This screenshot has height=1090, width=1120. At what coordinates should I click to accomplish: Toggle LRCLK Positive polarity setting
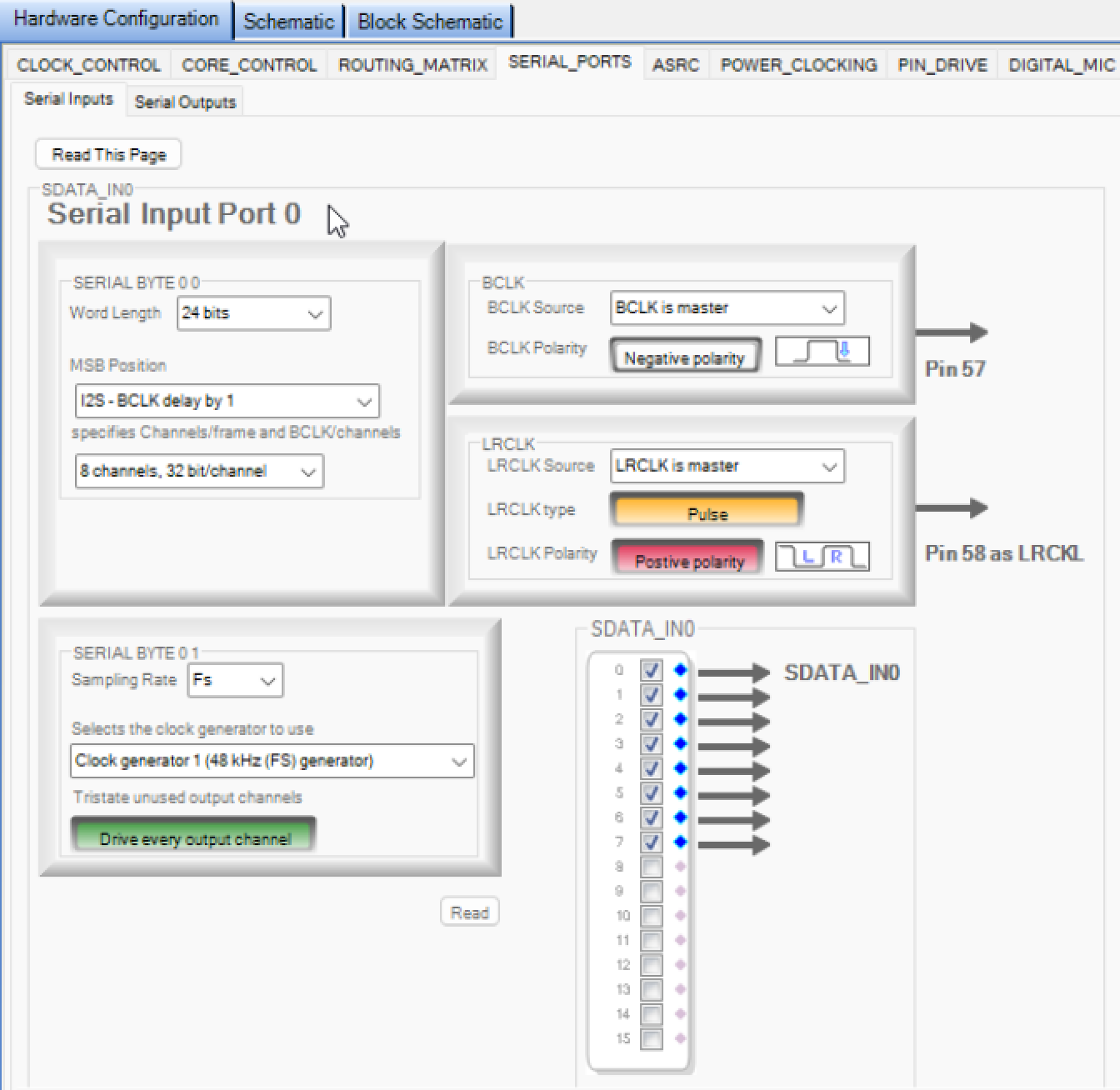687,557
